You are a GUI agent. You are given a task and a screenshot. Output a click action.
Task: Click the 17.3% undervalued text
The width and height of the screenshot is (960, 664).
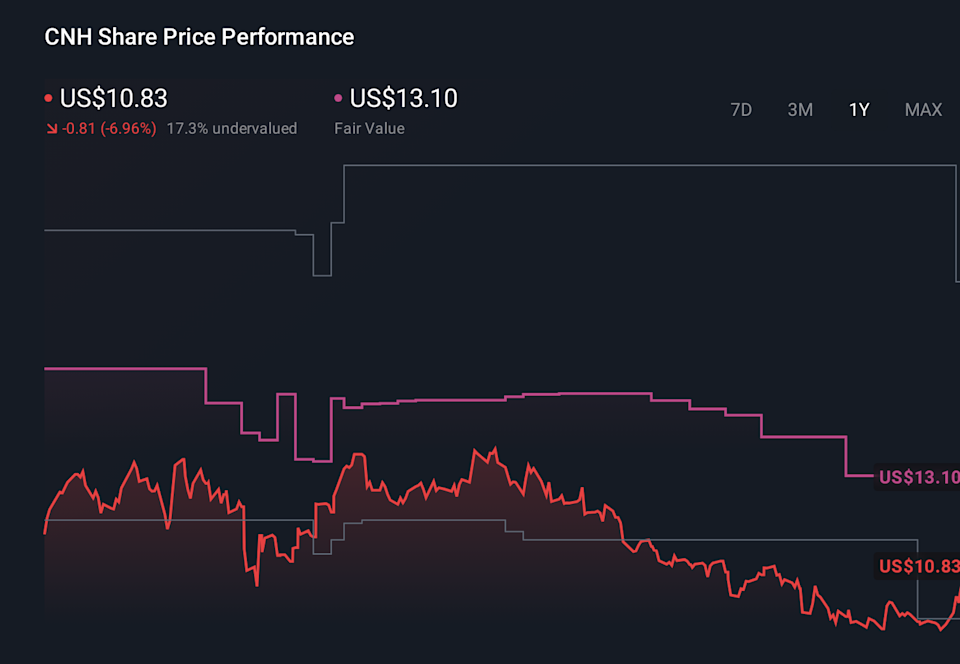coord(232,129)
